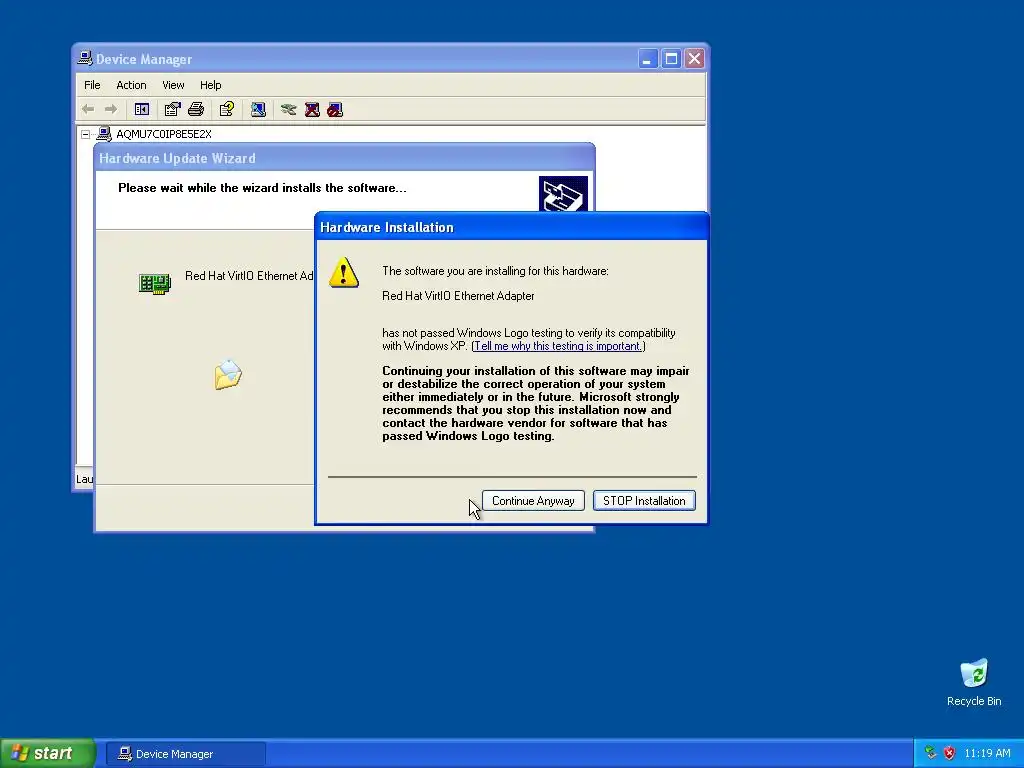Select the AQMU7C0IP8E5E2X computer name
Image resolution: width=1024 pixels, height=768 pixels.
coord(164,134)
